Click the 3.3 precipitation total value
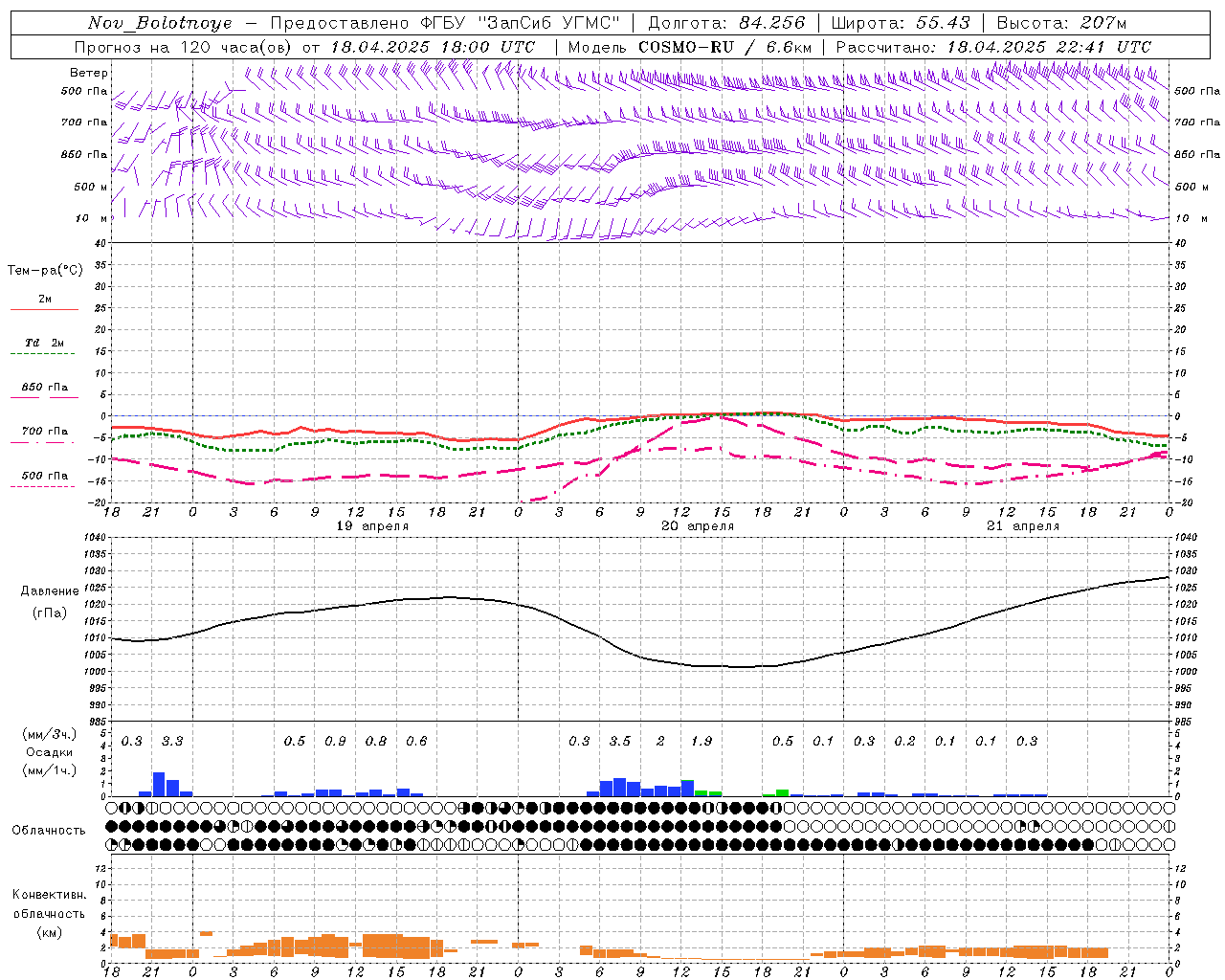 (172, 742)
